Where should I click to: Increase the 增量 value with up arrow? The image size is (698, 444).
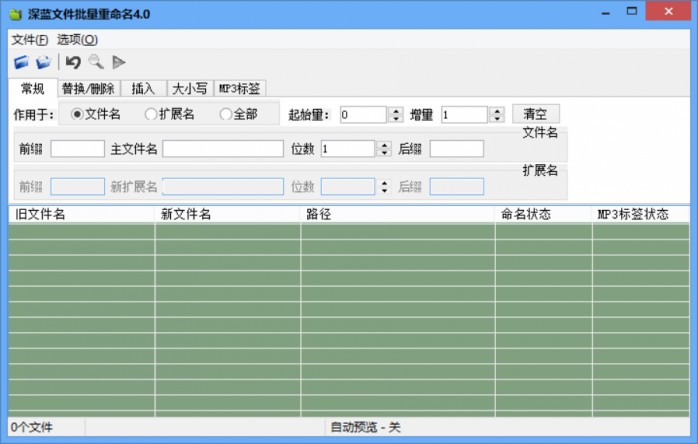coord(497,111)
